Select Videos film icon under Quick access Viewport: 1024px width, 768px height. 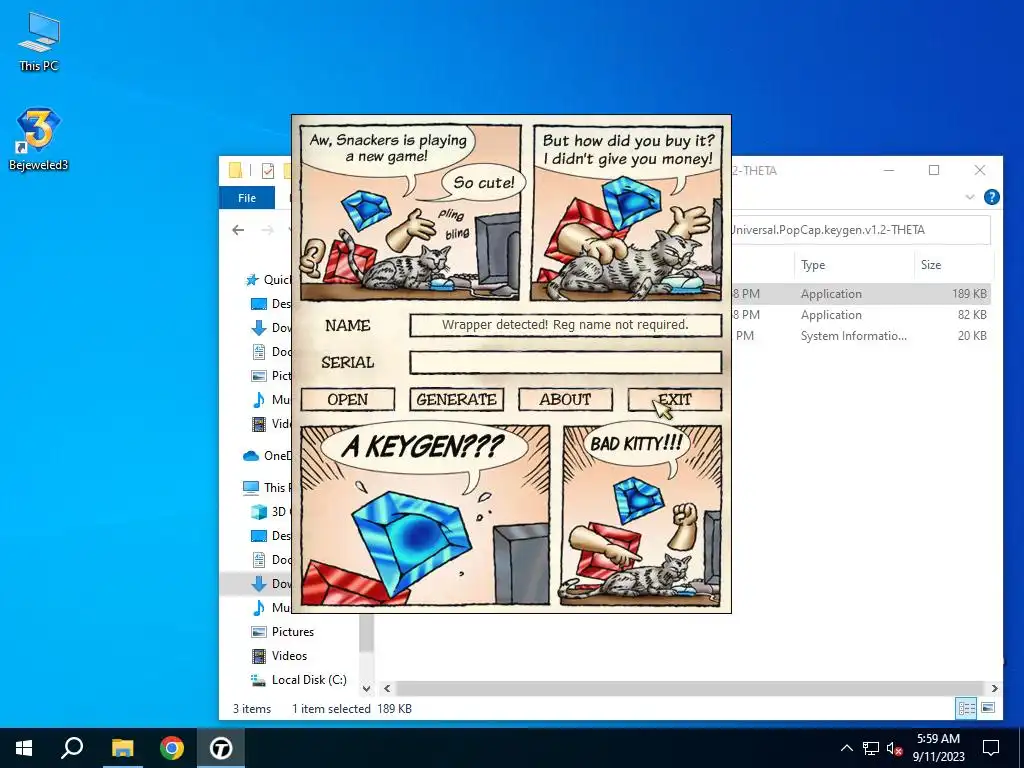click(259, 424)
